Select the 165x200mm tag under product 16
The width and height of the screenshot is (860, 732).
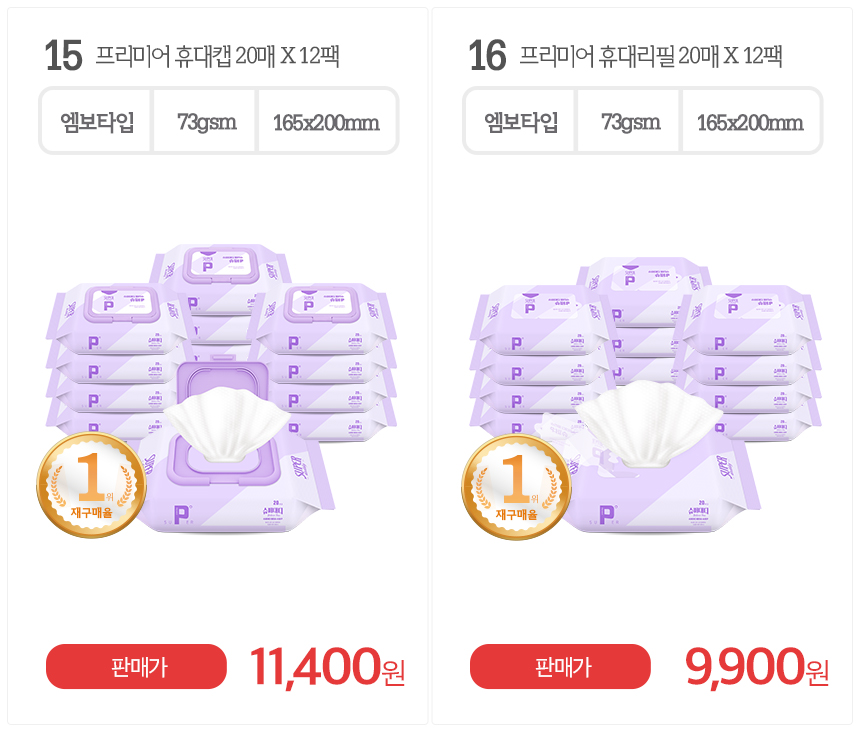(750, 122)
